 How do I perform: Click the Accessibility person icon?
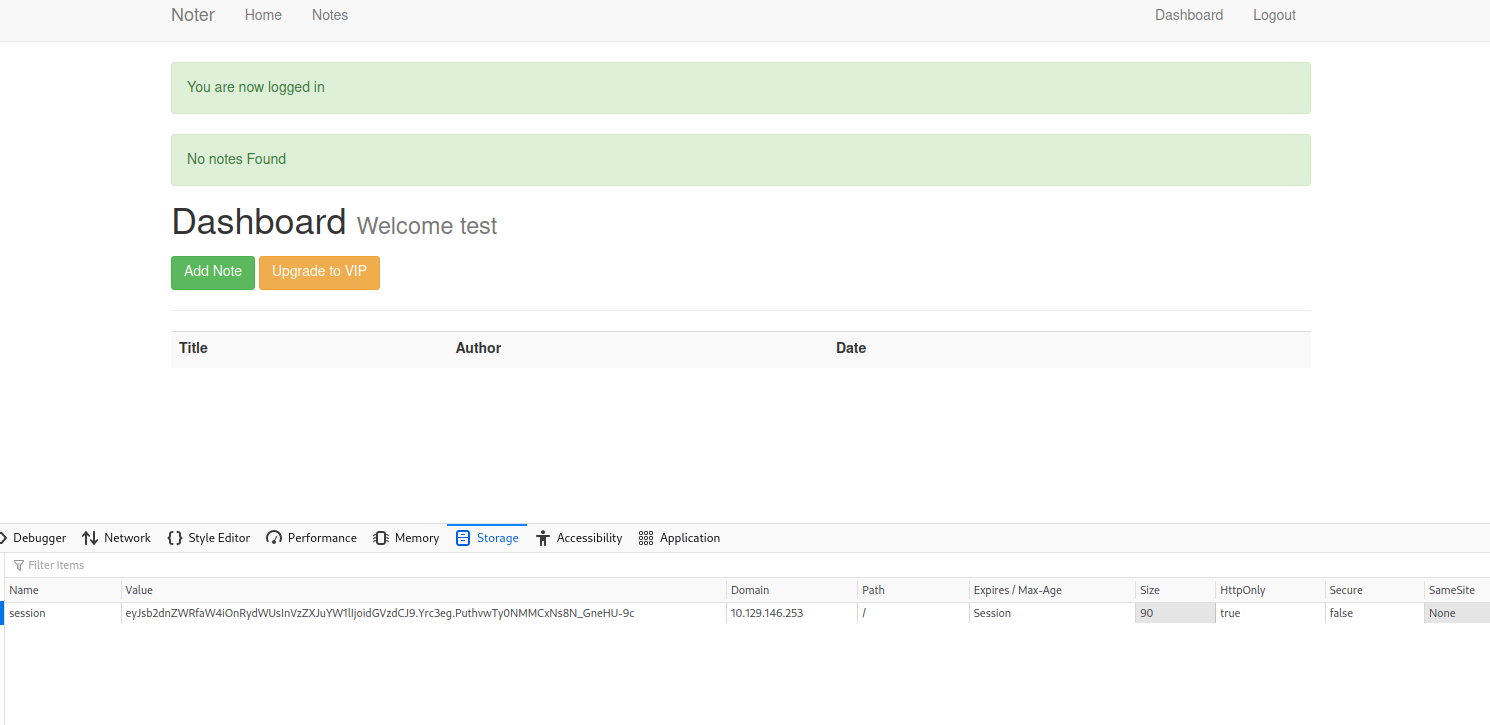(543, 538)
